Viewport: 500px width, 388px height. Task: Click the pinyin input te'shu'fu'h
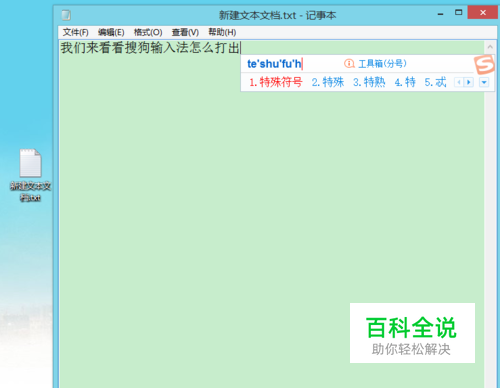click(274, 64)
